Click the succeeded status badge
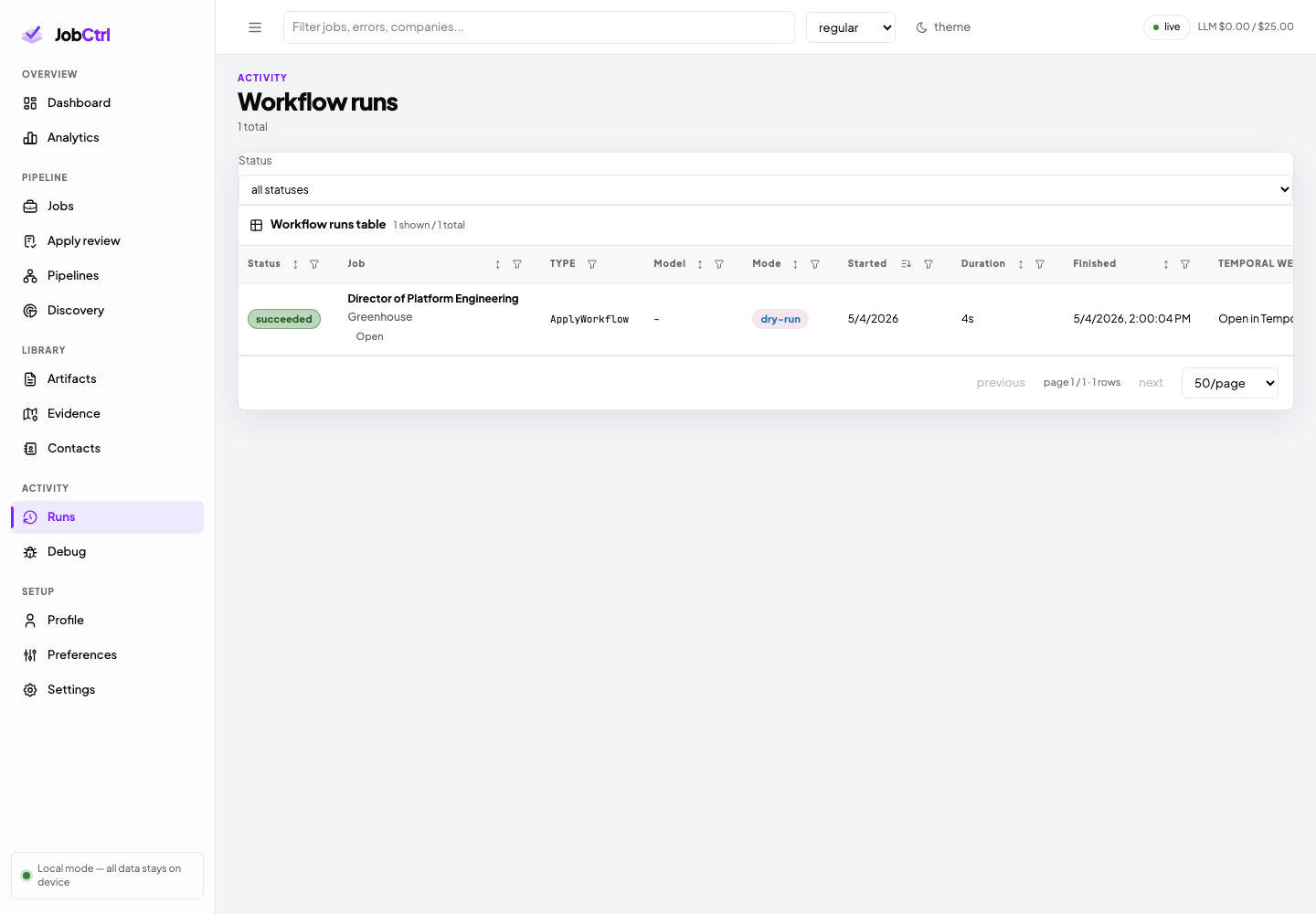Image resolution: width=1316 pixels, height=914 pixels. (284, 319)
